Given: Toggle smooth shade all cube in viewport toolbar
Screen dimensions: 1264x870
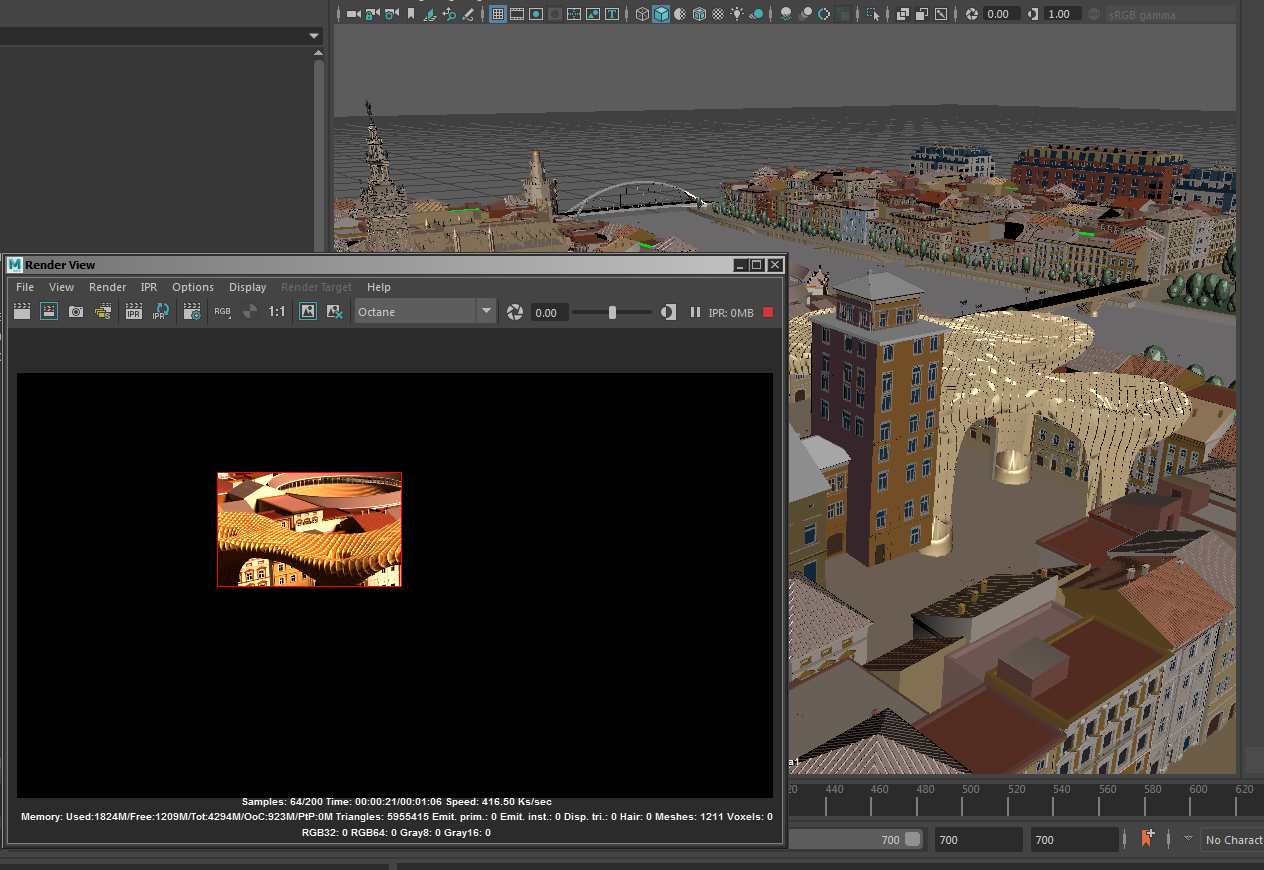Looking at the screenshot, I should pyautogui.click(x=661, y=14).
